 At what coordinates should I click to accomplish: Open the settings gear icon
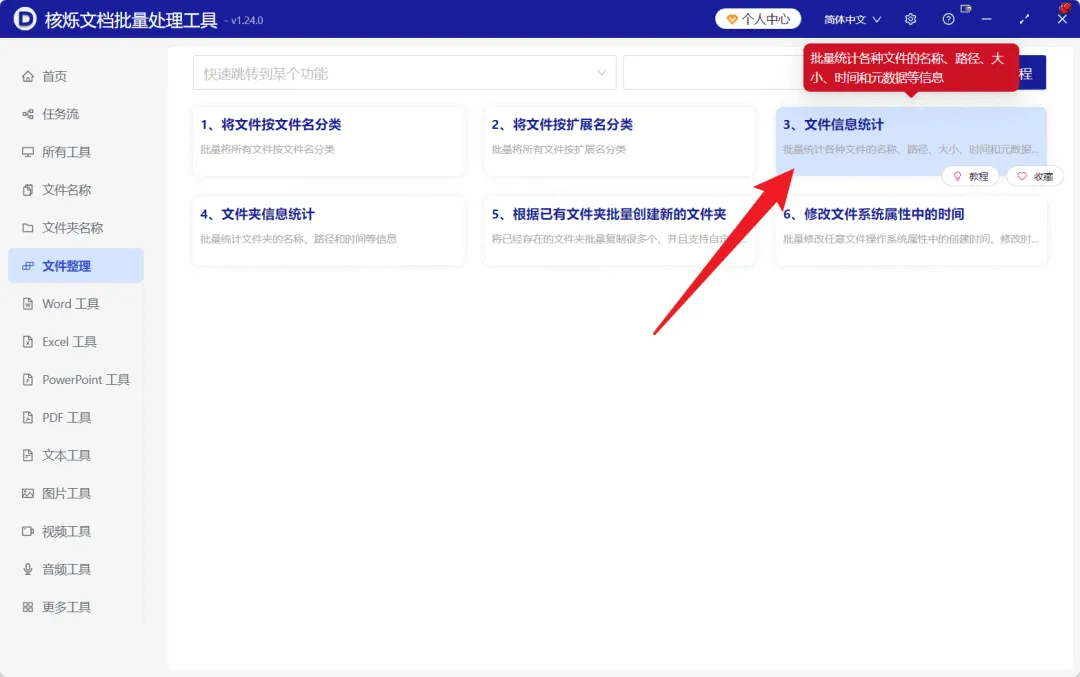911,19
